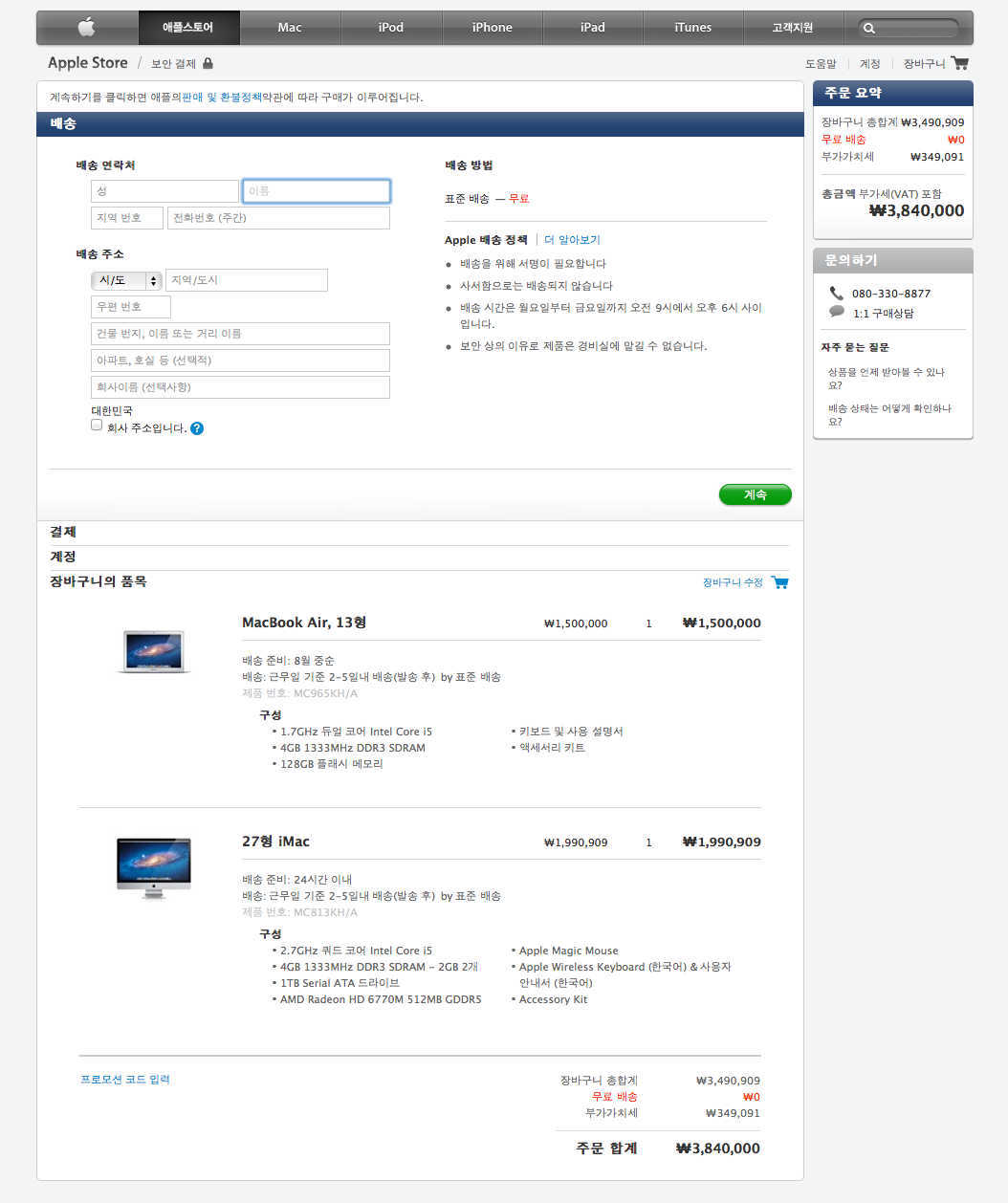This screenshot has width=1008, height=1203.
Task: Expand the 계정 account section row
Action: pyautogui.click(x=420, y=558)
